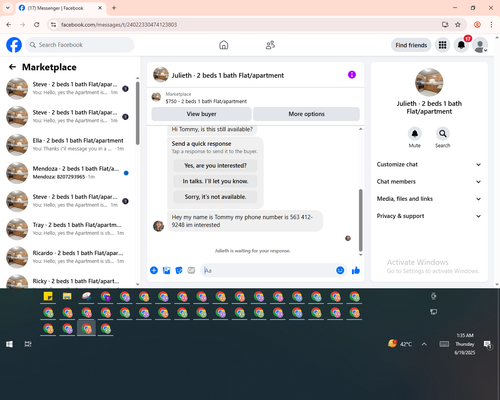Bookmark this page with the star icon
The width and height of the screenshot is (500, 400).
(x=458, y=25)
